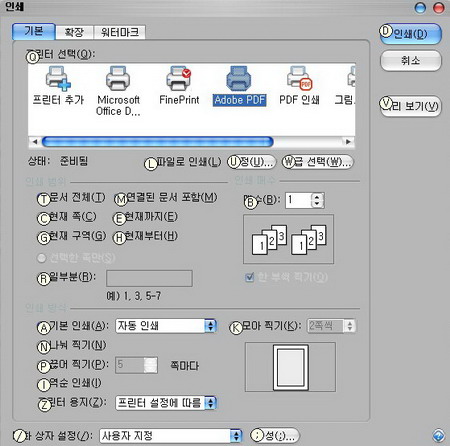450x446 pixels.
Task: Open the 워터마크 tab
Action: 119,32
